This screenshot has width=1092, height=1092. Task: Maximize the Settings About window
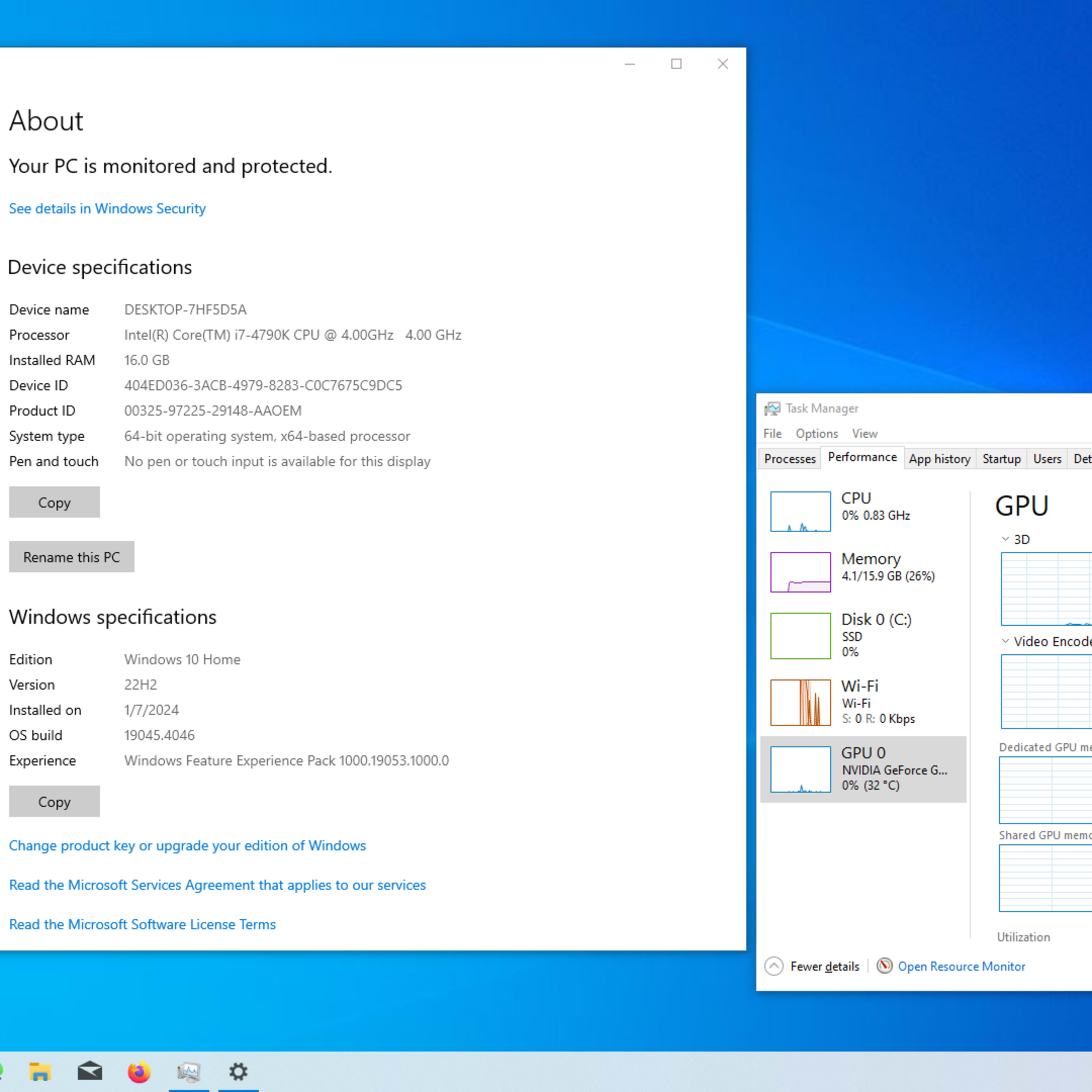(x=676, y=64)
